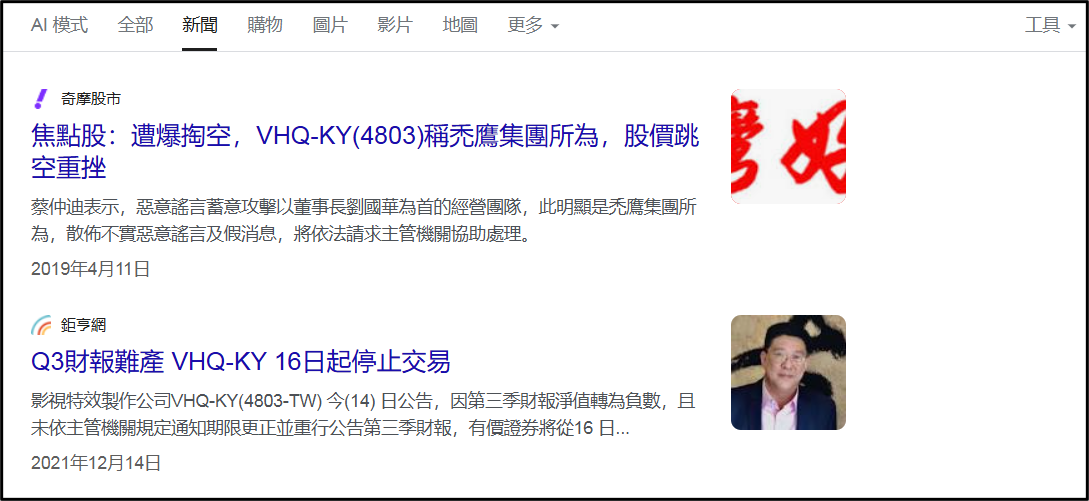
Task: Select the 新聞 tab
Action: 200,26
